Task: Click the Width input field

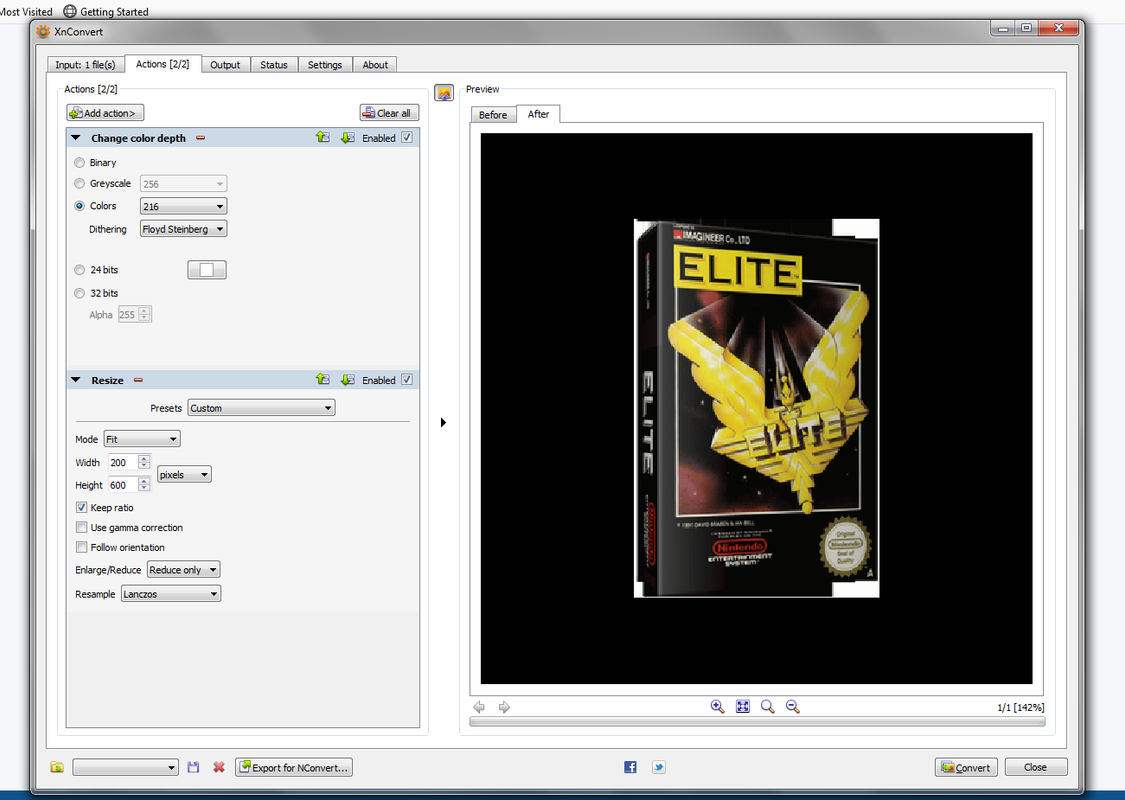Action: [123, 462]
